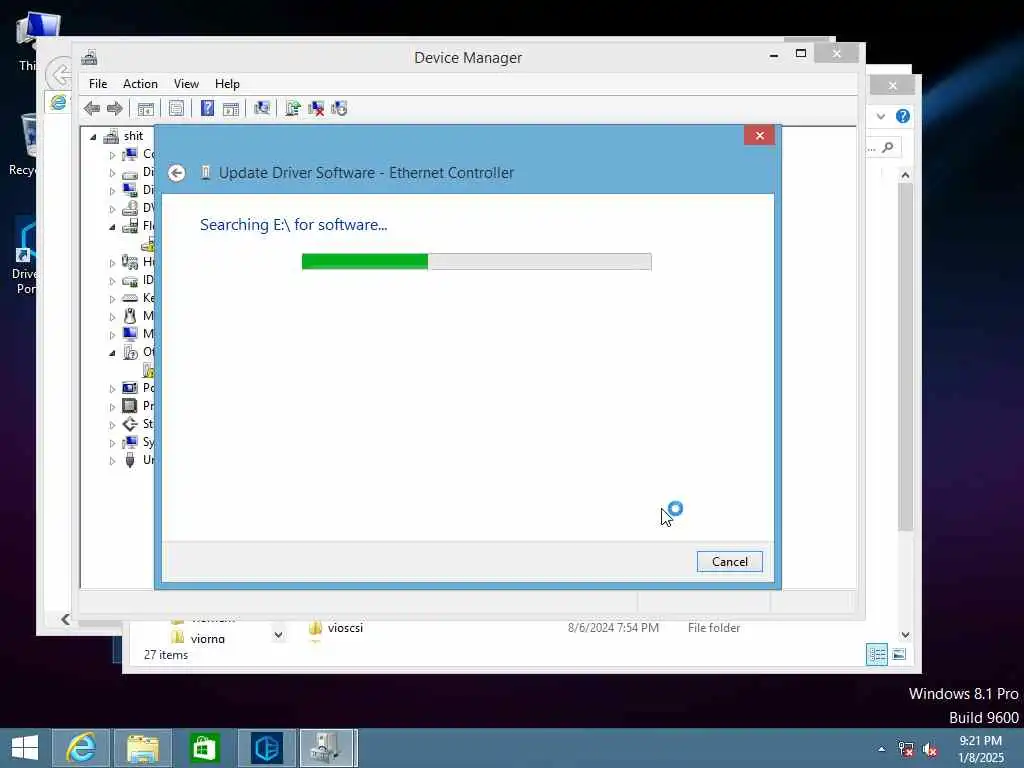
Task: Select the 'shit' computer root tree item
Action: (133, 136)
